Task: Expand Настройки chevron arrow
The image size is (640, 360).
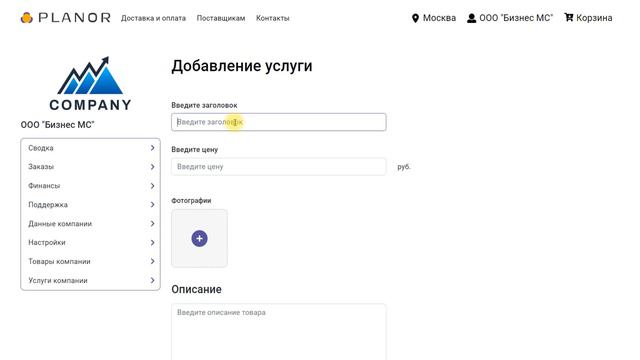Action: [152, 242]
